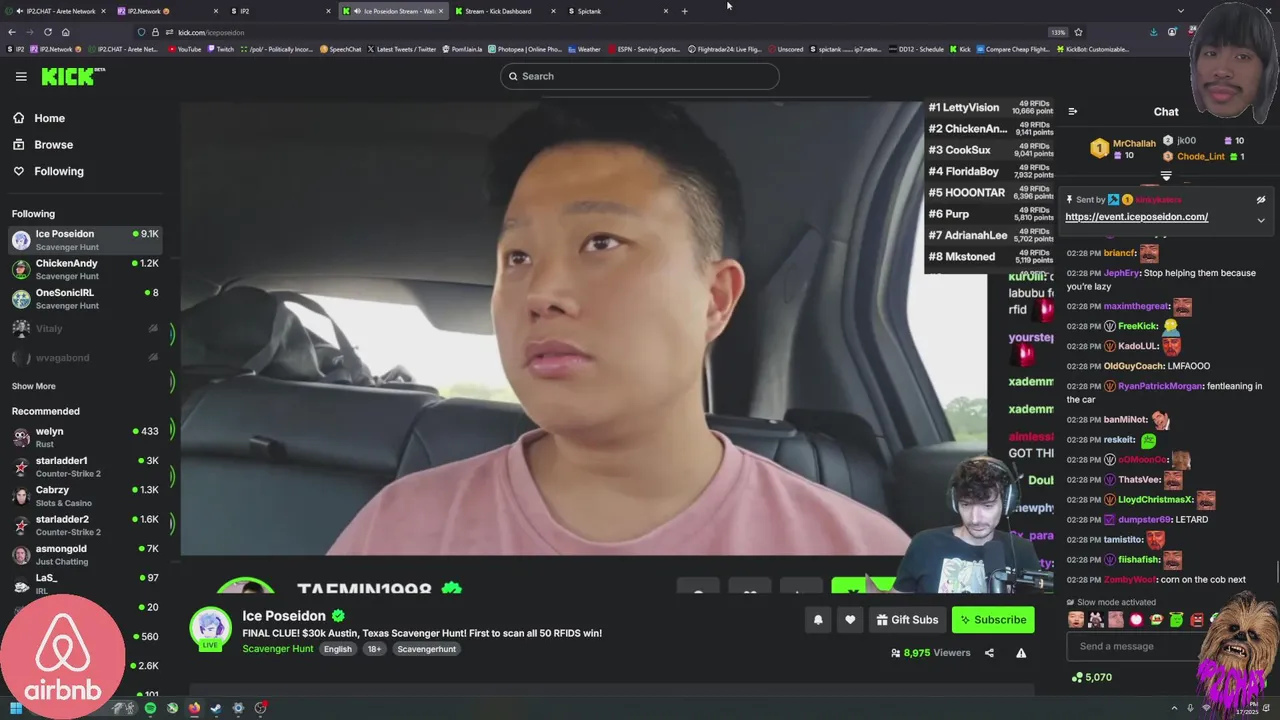
Task: Expand Show More under Following
Action: click(34, 386)
